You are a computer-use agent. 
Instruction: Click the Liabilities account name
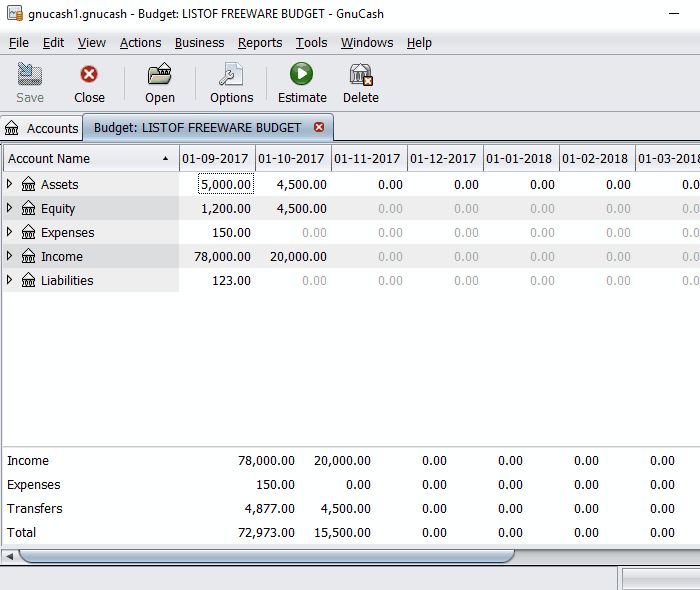click(67, 280)
